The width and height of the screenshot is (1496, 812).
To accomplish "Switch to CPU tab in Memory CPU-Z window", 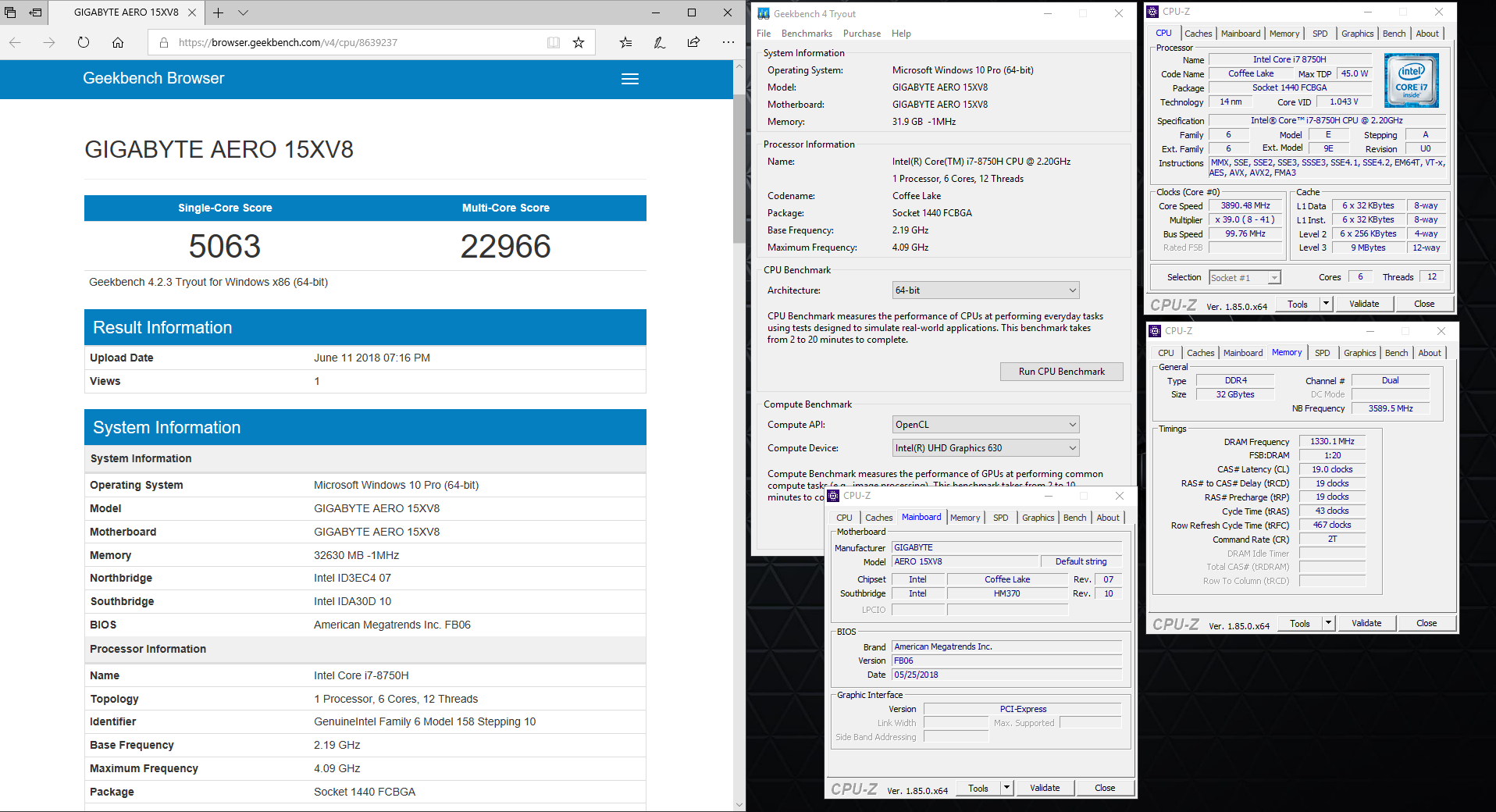I will point(1166,353).
